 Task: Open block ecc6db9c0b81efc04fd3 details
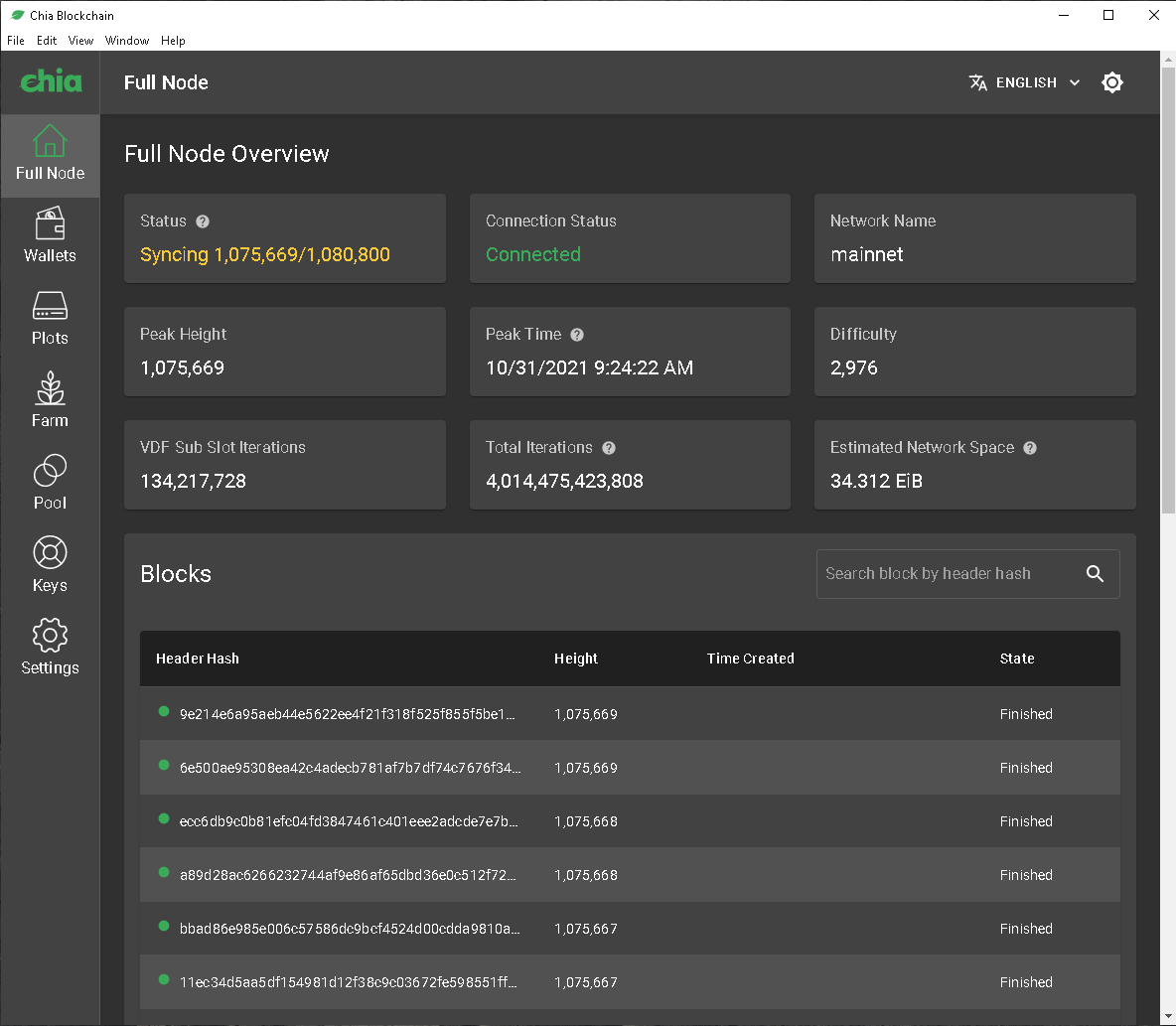(x=348, y=821)
